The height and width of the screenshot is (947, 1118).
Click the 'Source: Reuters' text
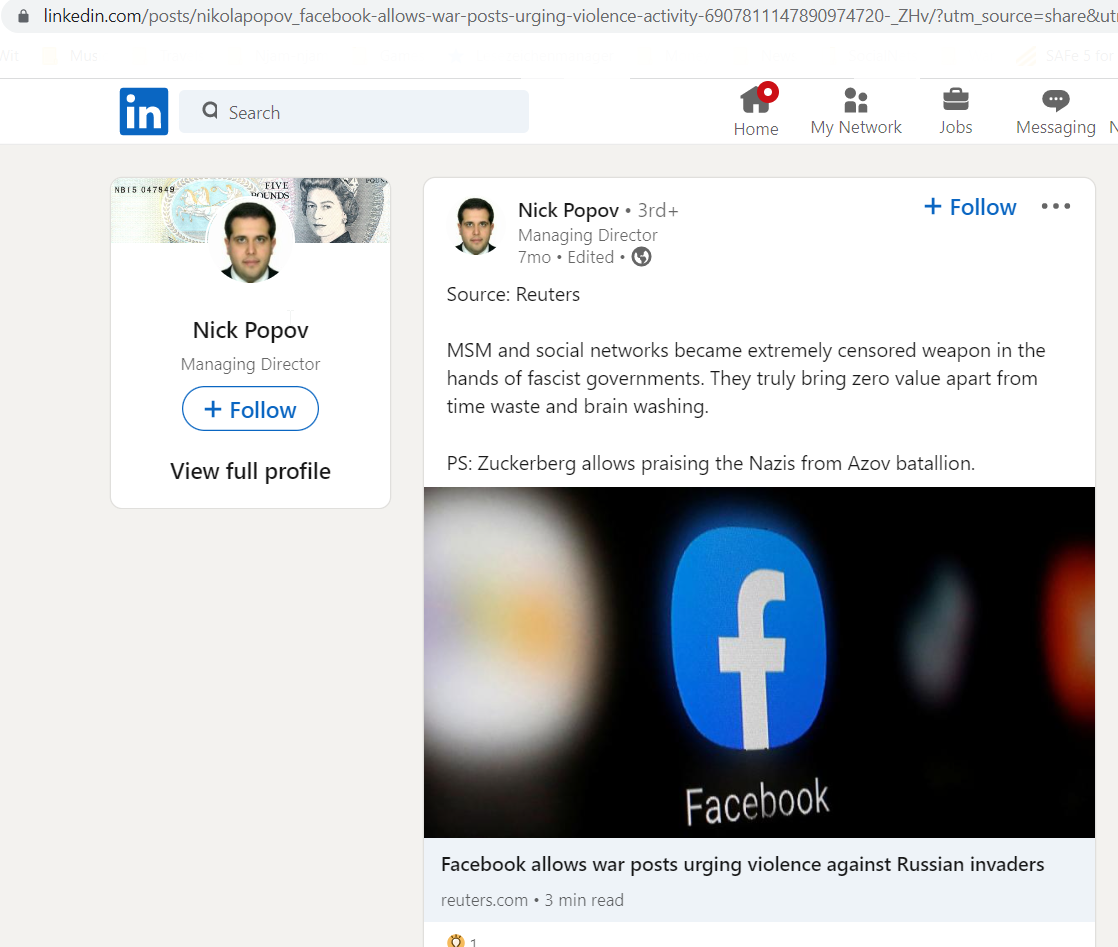pyautogui.click(x=513, y=295)
